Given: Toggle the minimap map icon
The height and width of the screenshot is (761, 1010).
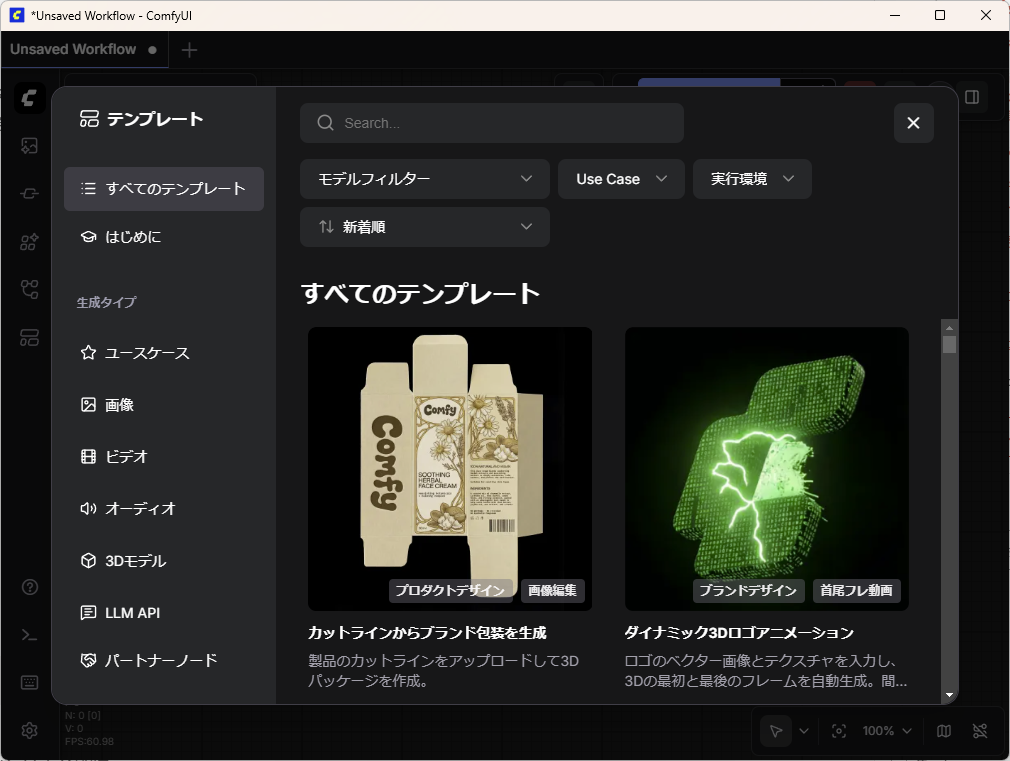Looking at the screenshot, I should (944, 731).
